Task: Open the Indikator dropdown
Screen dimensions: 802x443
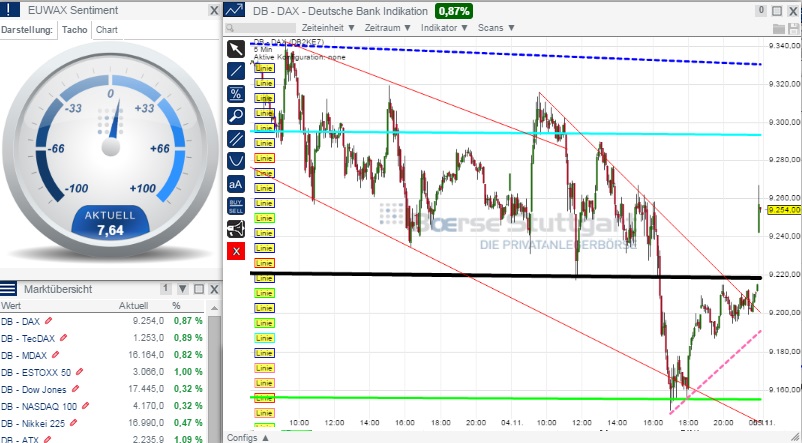Action: pyautogui.click(x=444, y=28)
